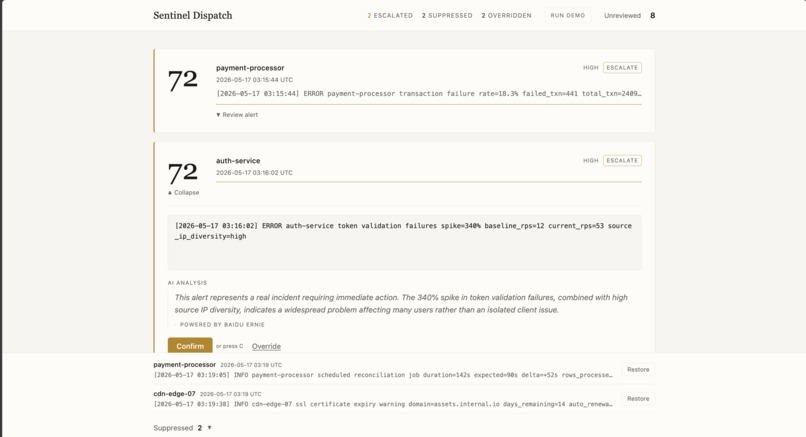Confirm the auth-service AI analysis
The width and height of the screenshot is (806, 437).
tap(190, 345)
